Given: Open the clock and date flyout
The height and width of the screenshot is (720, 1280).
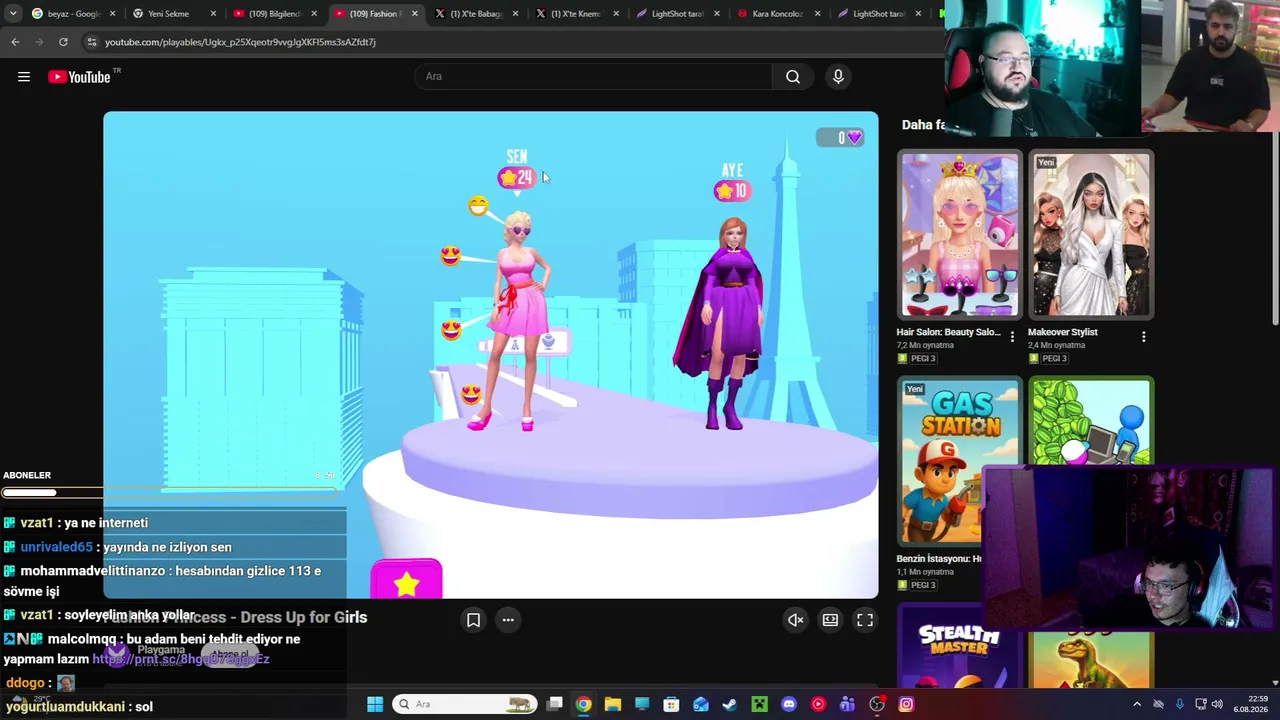Looking at the screenshot, I should click(1250, 704).
